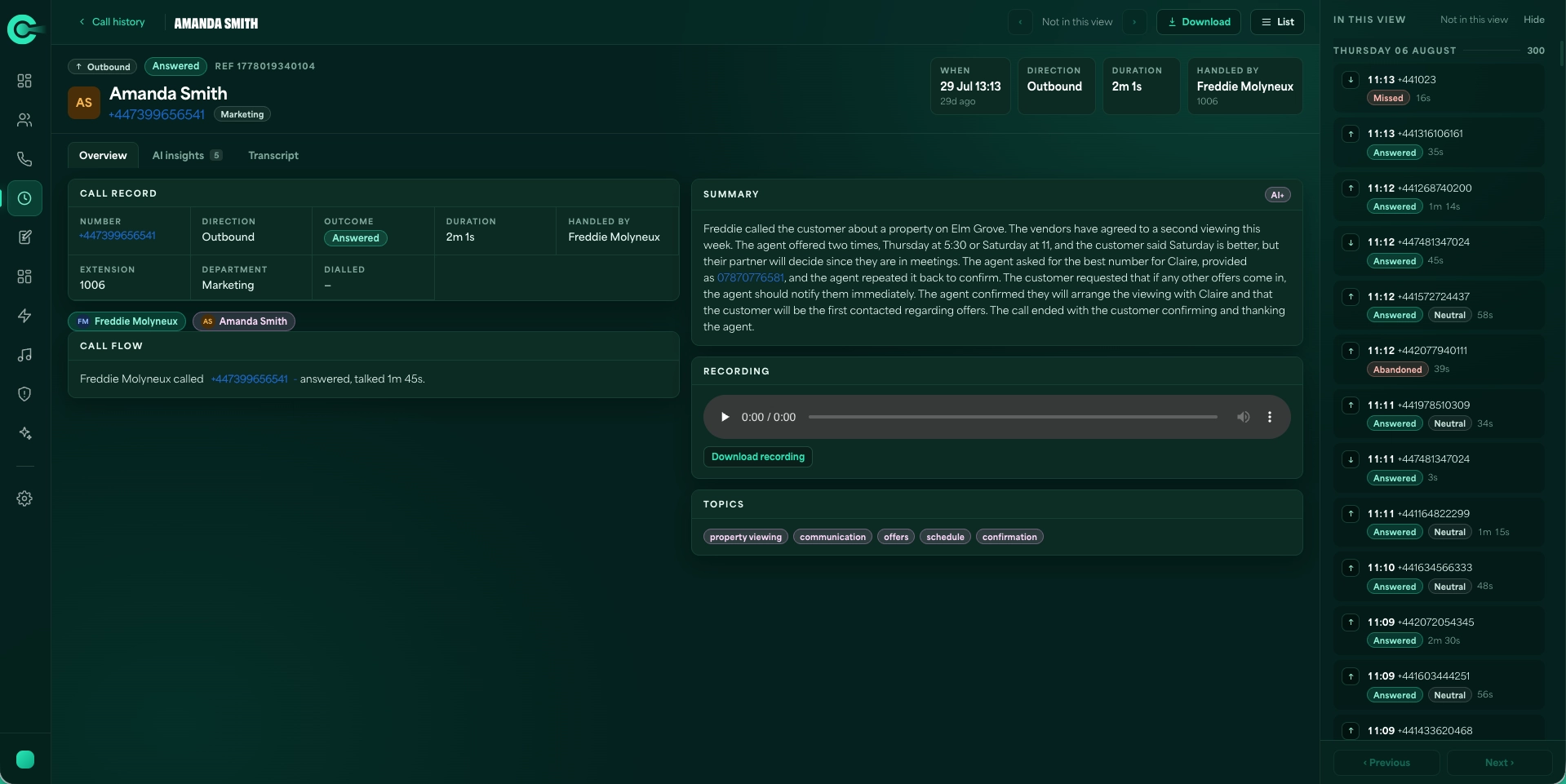Hide the In This View panel

[x=1534, y=20]
